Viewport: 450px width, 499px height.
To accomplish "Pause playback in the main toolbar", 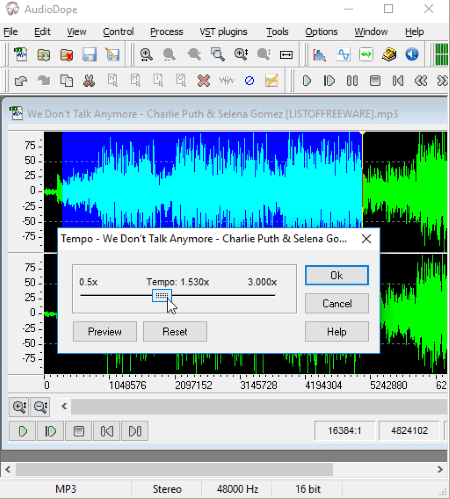I will (x=352, y=81).
